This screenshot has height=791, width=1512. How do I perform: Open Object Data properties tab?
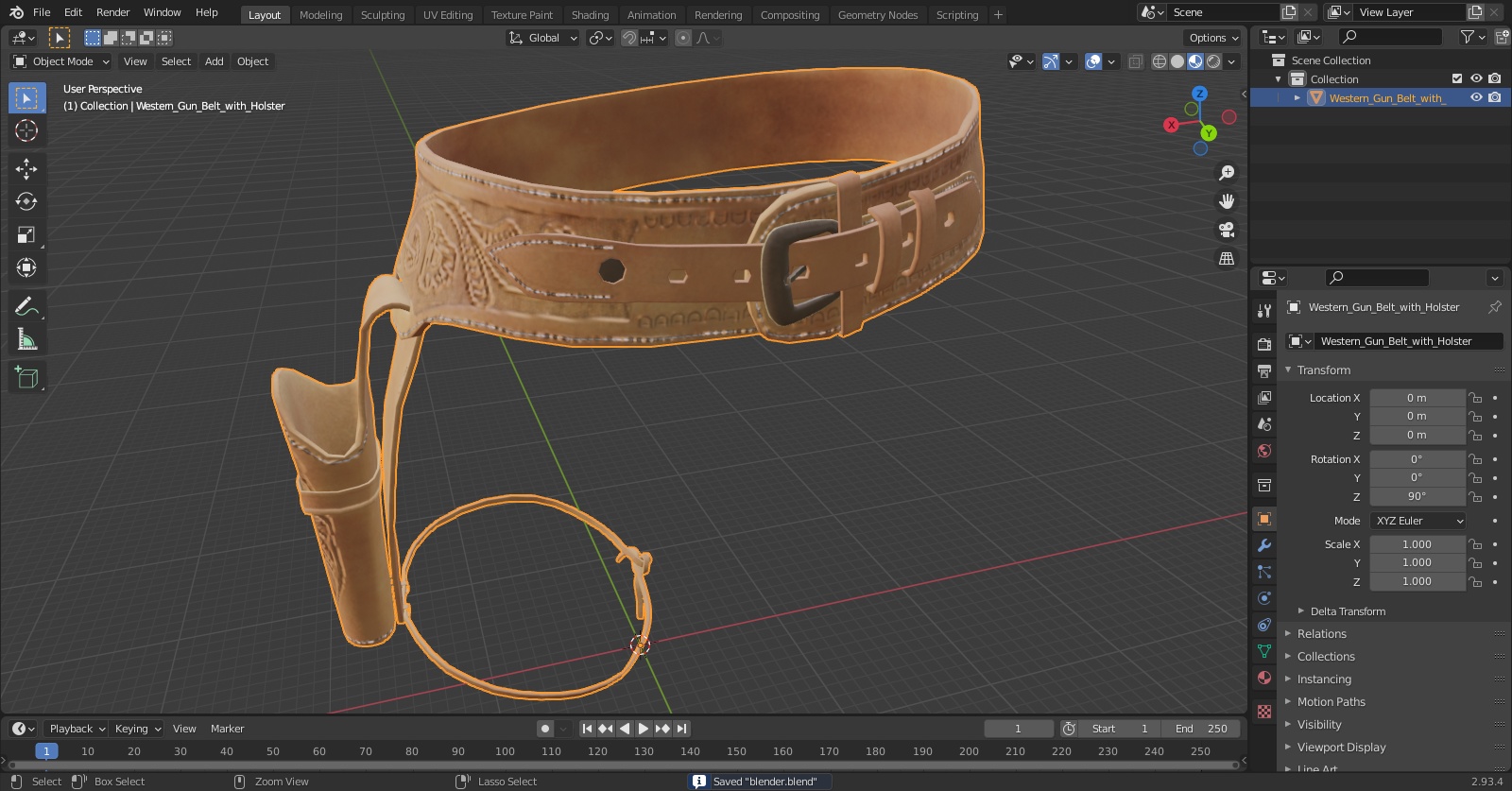tap(1264, 651)
